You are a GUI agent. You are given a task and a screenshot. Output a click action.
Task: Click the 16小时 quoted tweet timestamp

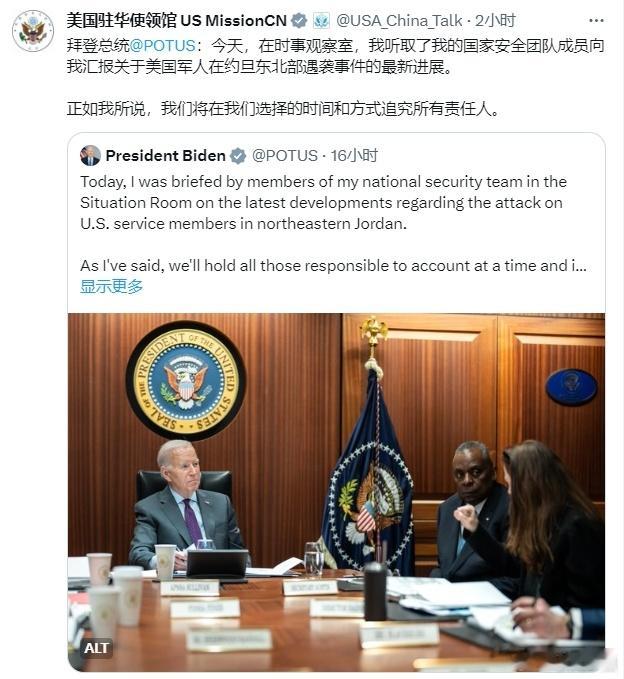(x=354, y=155)
